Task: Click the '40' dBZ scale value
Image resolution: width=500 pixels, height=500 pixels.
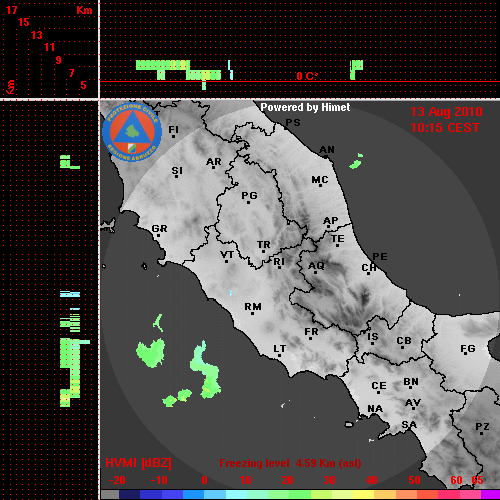Action: tap(372, 480)
